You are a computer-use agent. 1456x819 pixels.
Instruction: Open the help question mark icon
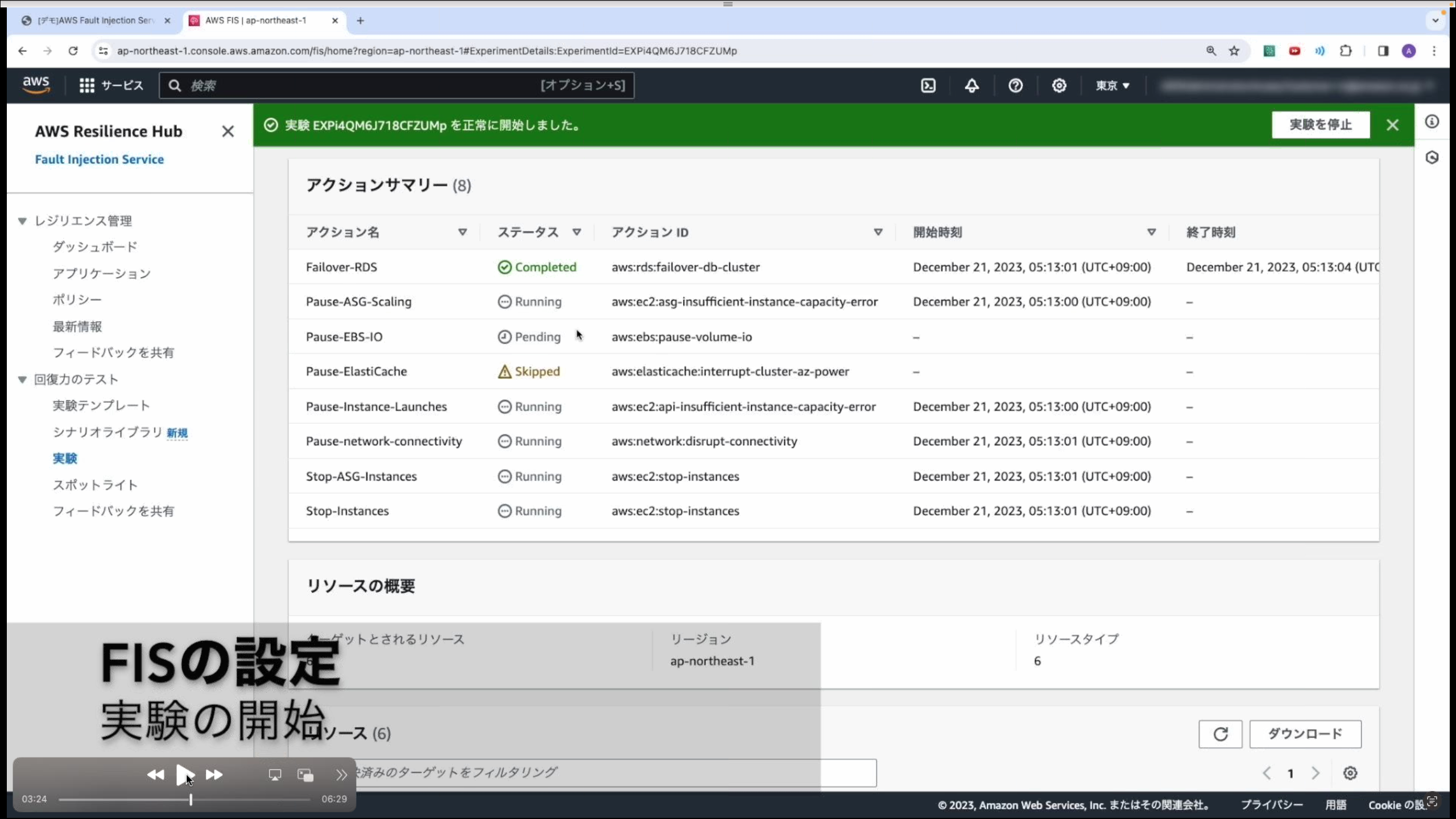pyautogui.click(x=1015, y=85)
